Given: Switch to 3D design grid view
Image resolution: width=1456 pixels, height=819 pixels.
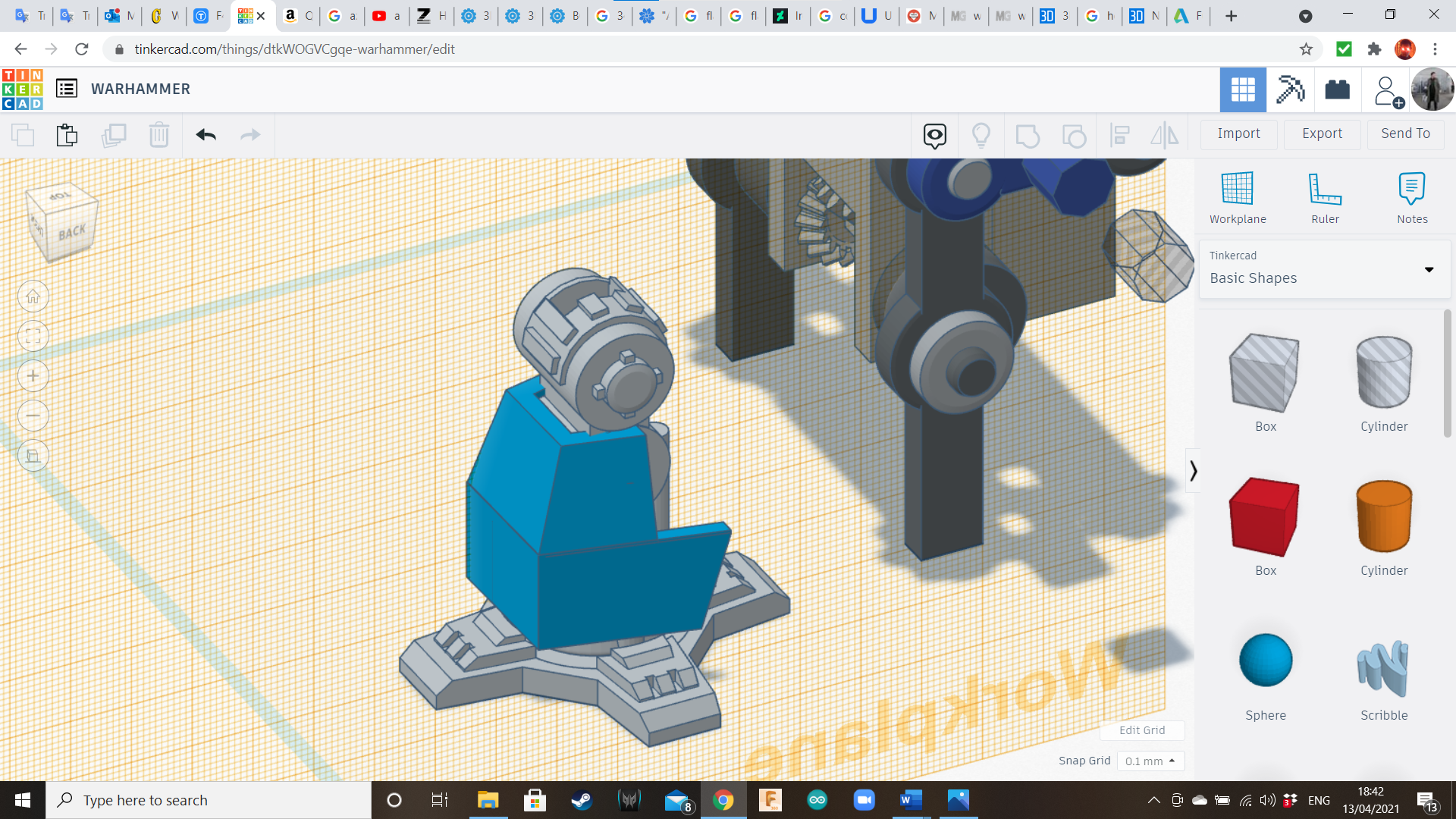Looking at the screenshot, I should [1242, 89].
